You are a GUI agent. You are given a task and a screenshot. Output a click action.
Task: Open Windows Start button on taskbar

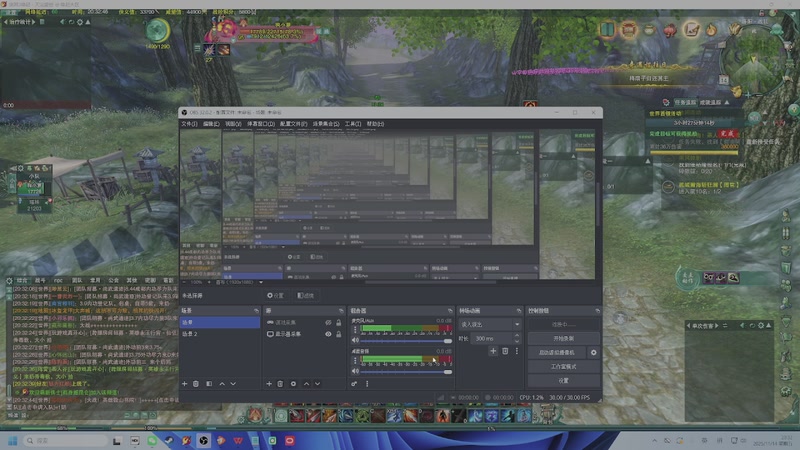click(x=13, y=441)
